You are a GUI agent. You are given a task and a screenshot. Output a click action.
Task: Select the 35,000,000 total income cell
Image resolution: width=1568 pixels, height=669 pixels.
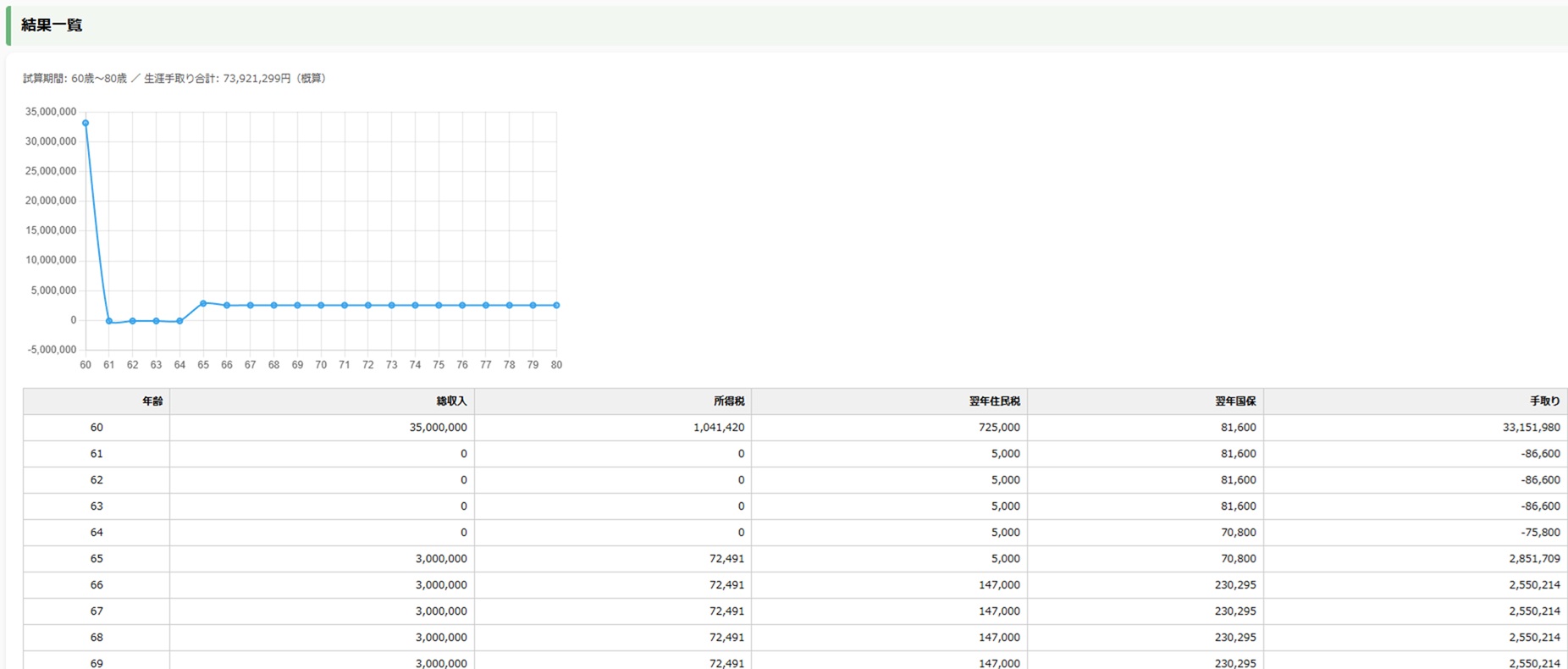click(438, 428)
